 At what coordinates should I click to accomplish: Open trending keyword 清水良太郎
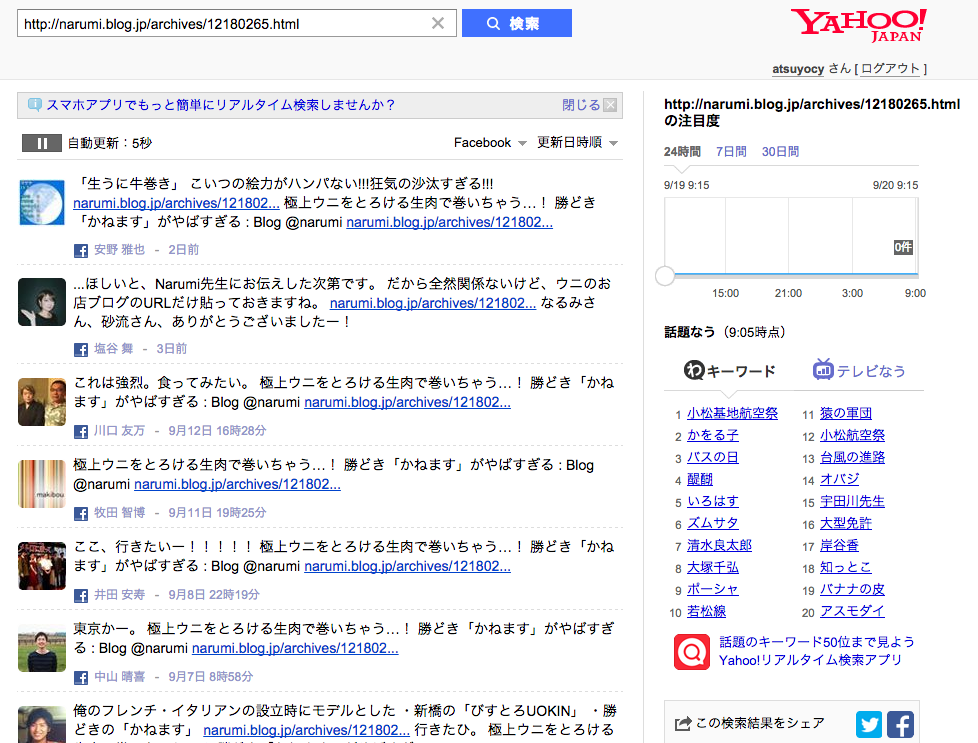(x=719, y=546)
